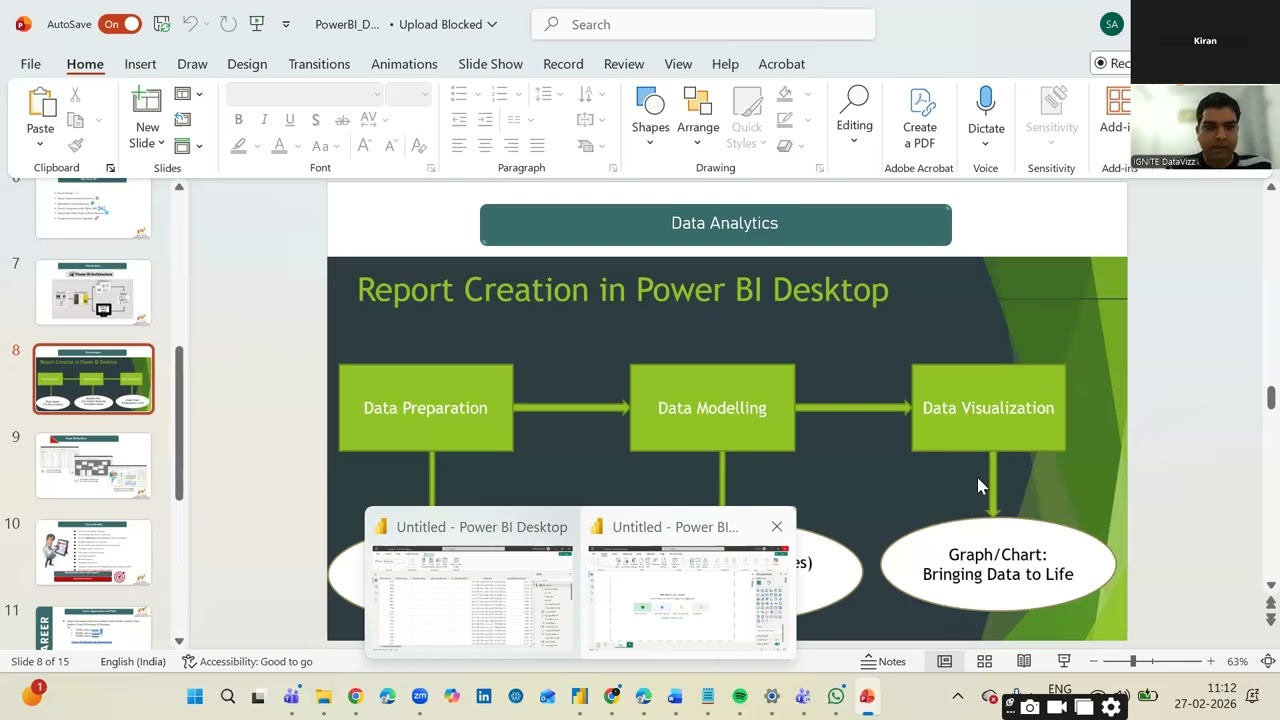Select the Format Painter brush
This screenshot has height=720, width=1280.
[75, 145]
